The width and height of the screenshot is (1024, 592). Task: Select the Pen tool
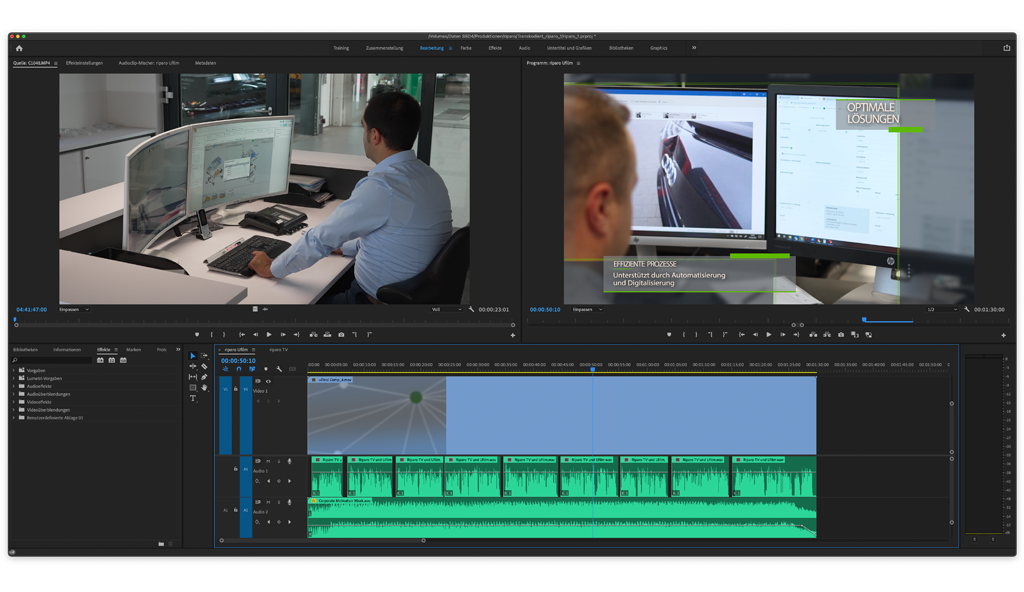204,377
